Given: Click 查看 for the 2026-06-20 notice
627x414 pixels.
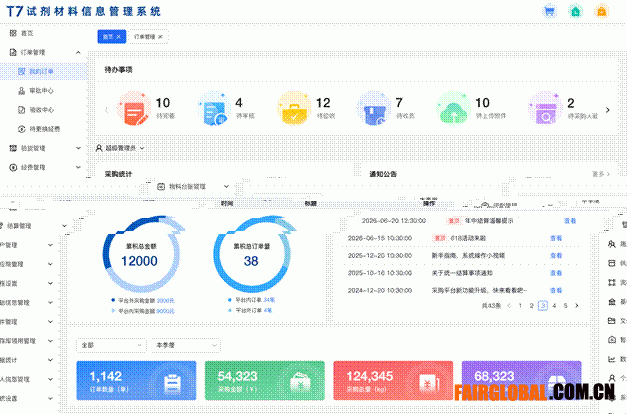Looking at the screenshot, I should point(570,221).
